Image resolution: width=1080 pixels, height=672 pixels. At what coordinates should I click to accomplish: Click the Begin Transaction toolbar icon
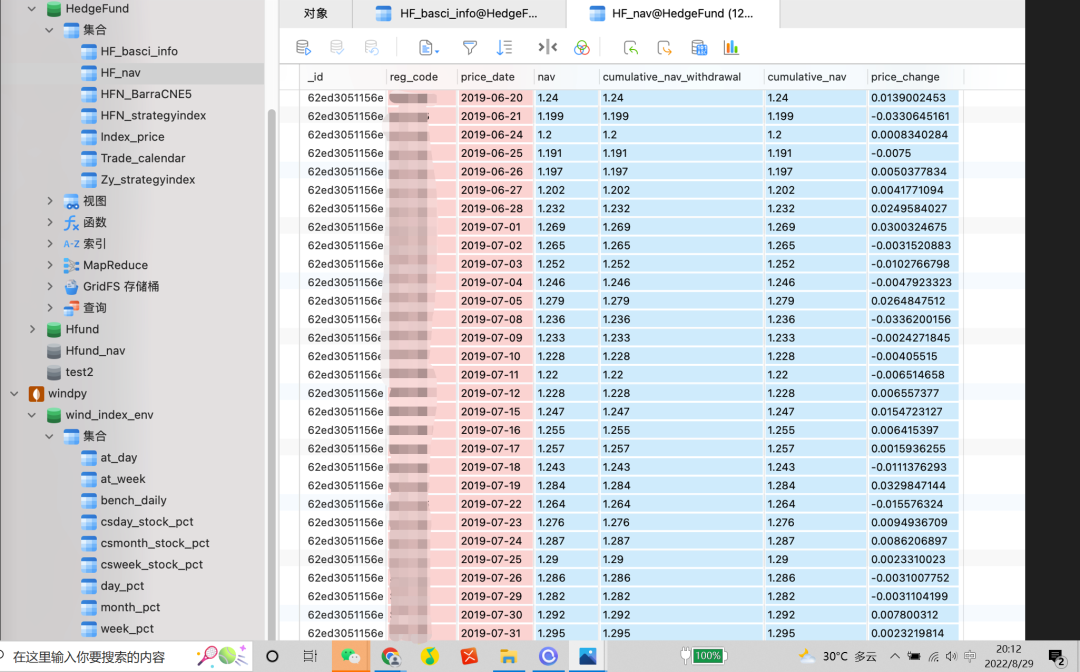tap(303, 48)
